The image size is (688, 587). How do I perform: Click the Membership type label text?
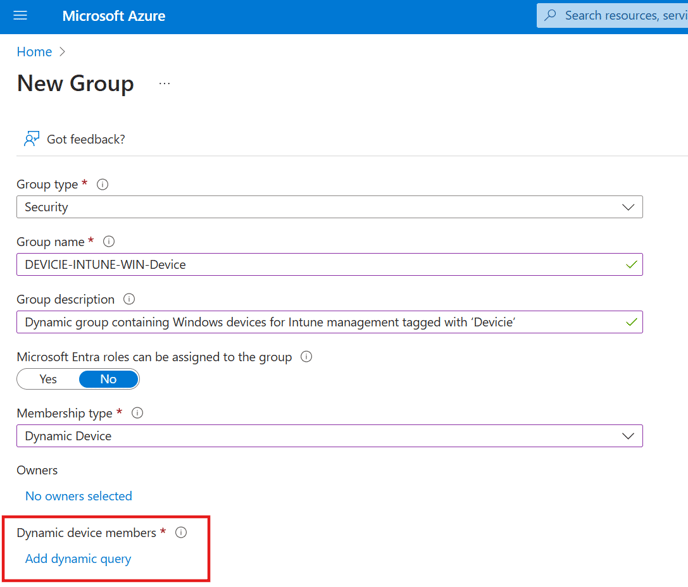click(x=64, y=414)
